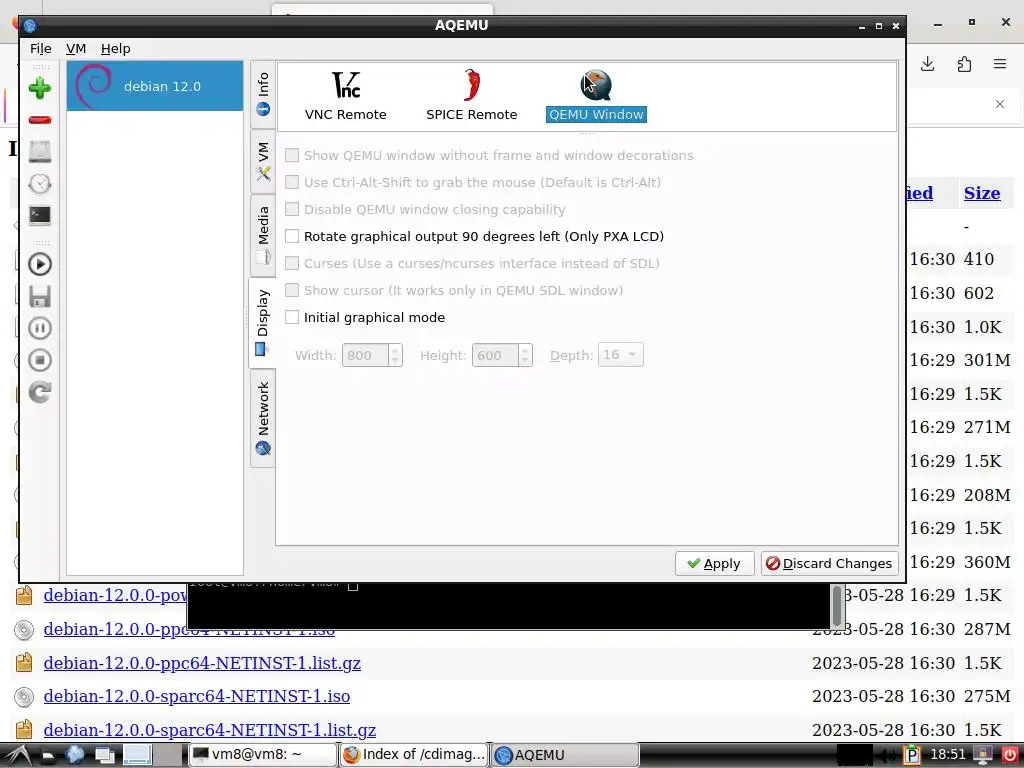Click the browser downloads icon
1024x768 pixels.
pos(927,64)
